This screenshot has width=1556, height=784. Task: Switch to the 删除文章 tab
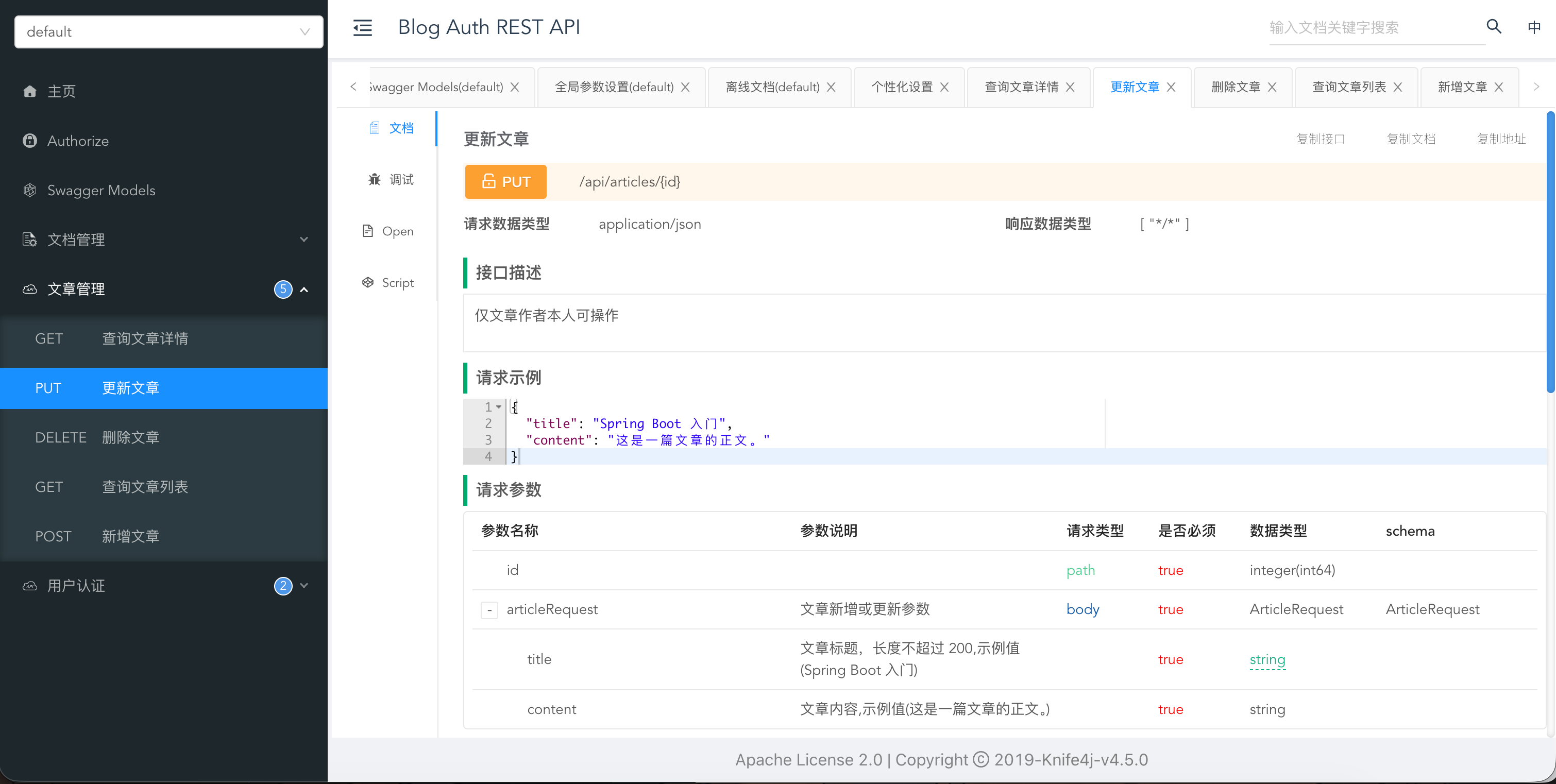coord(1235,88)
